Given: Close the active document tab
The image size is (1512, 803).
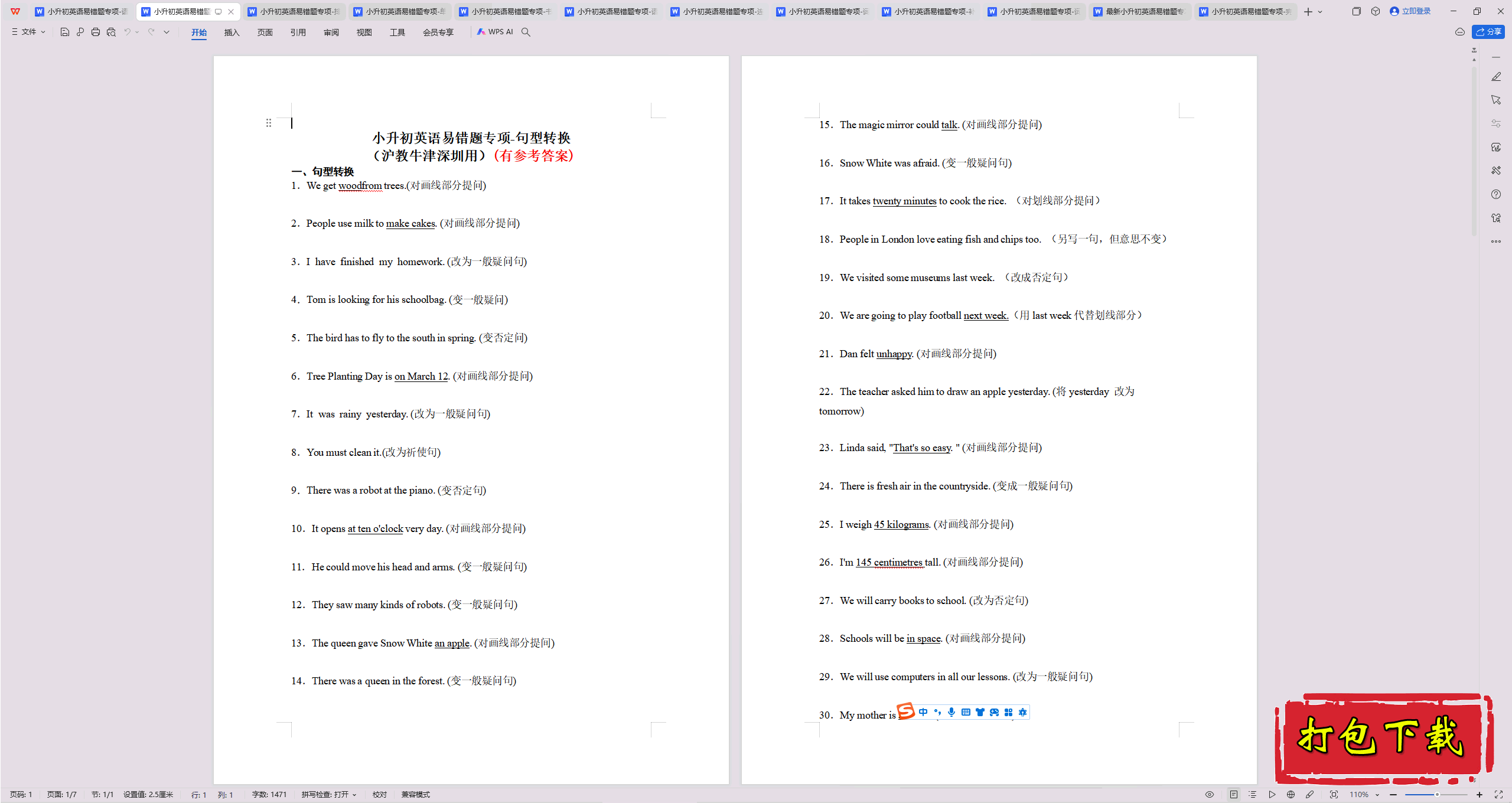Looking at the screenshot, I should (231, 12).
